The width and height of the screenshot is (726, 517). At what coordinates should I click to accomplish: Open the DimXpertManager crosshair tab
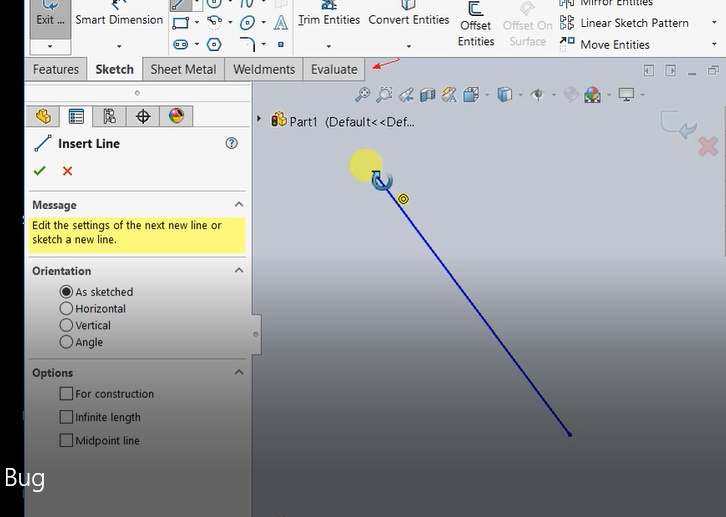tap(143, 116)
